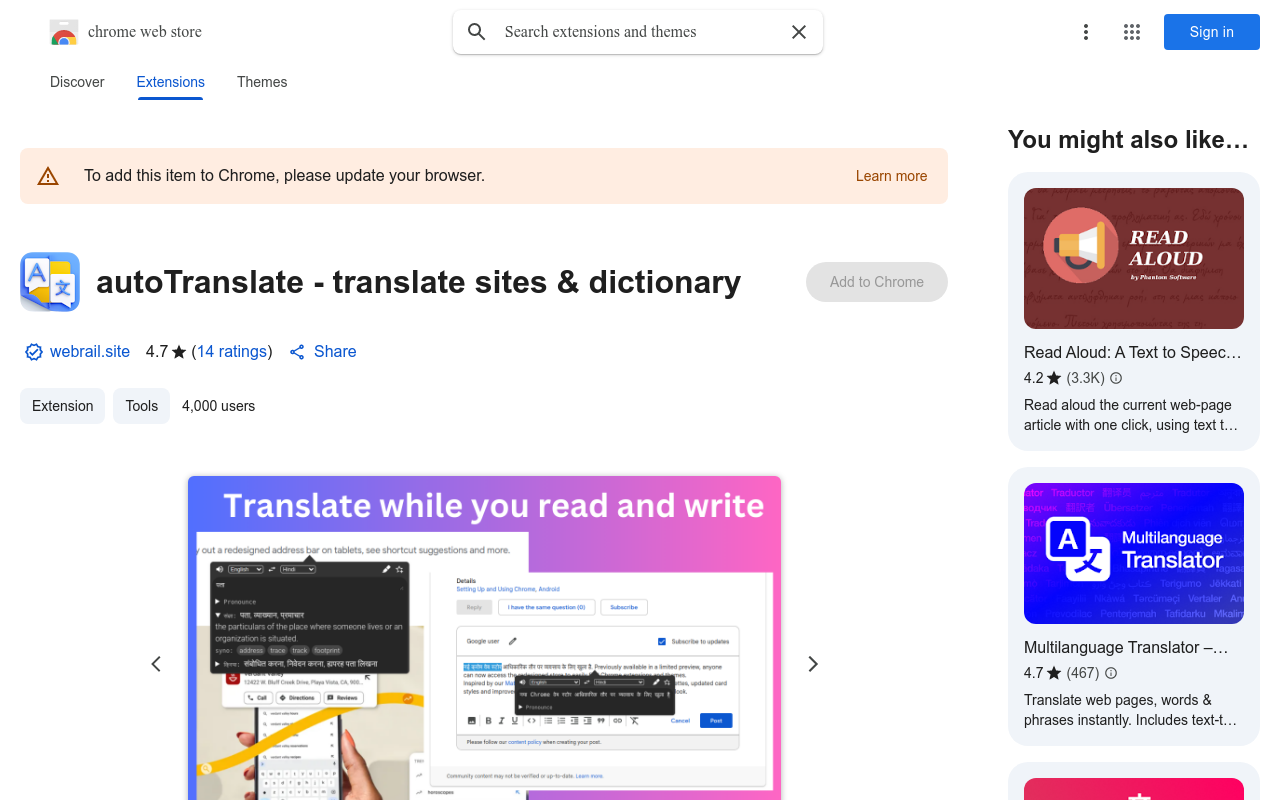Image resolution: width=1280 pixels, height=800 pixels.
Task: Click the update your browser warning text
Action: 284,176
